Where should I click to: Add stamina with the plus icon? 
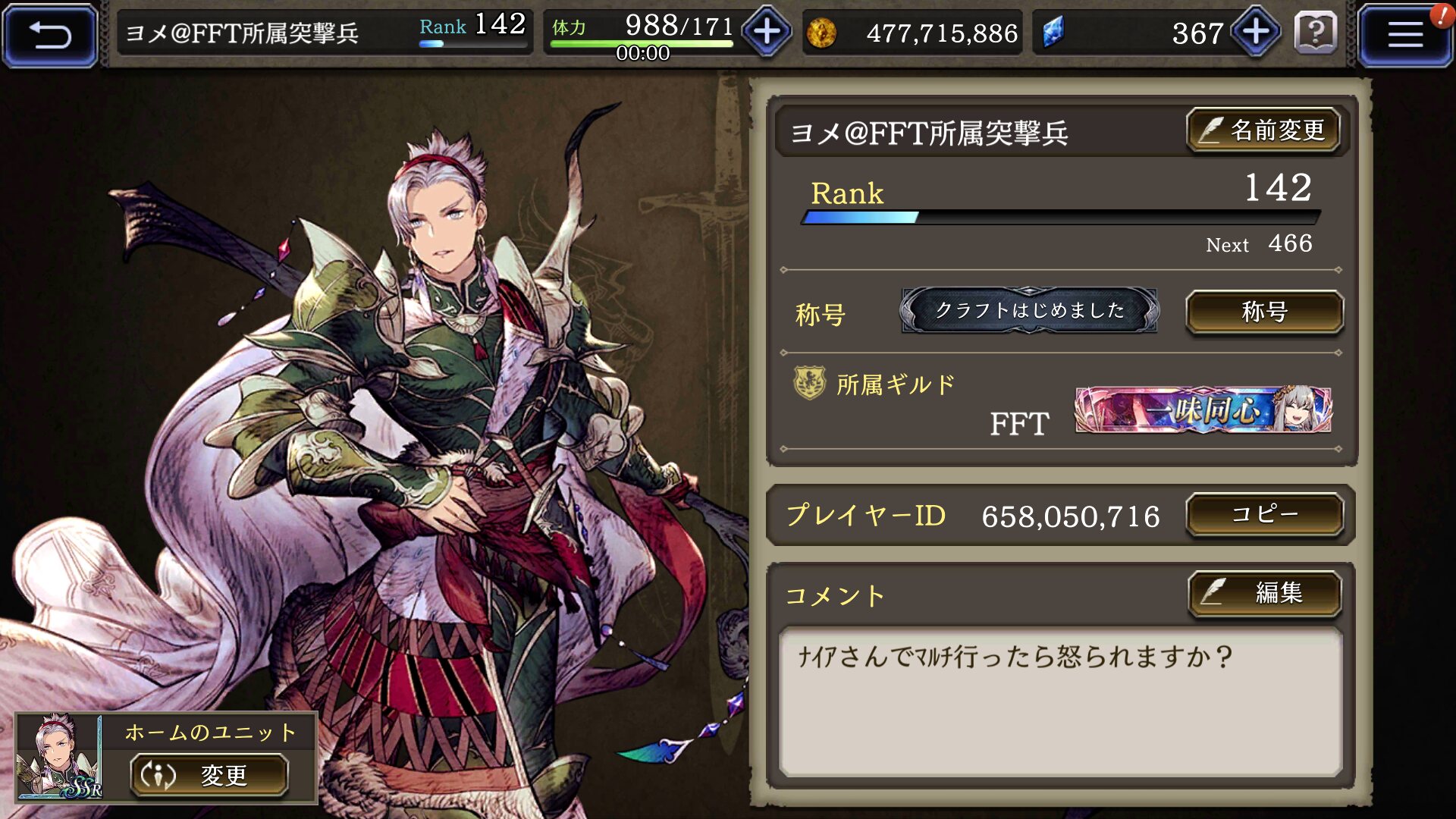tap(767, 32)
